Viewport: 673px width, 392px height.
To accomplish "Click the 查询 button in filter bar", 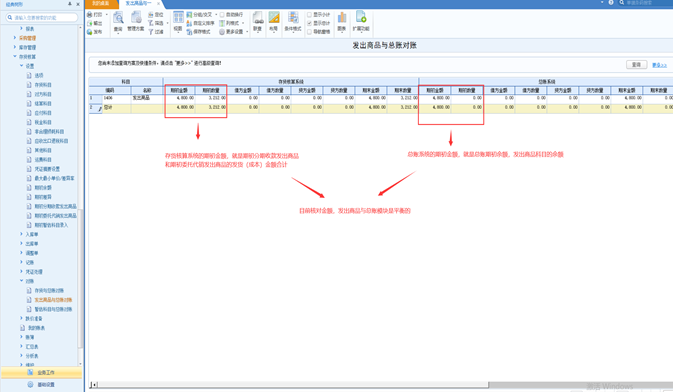I will 637,64.
